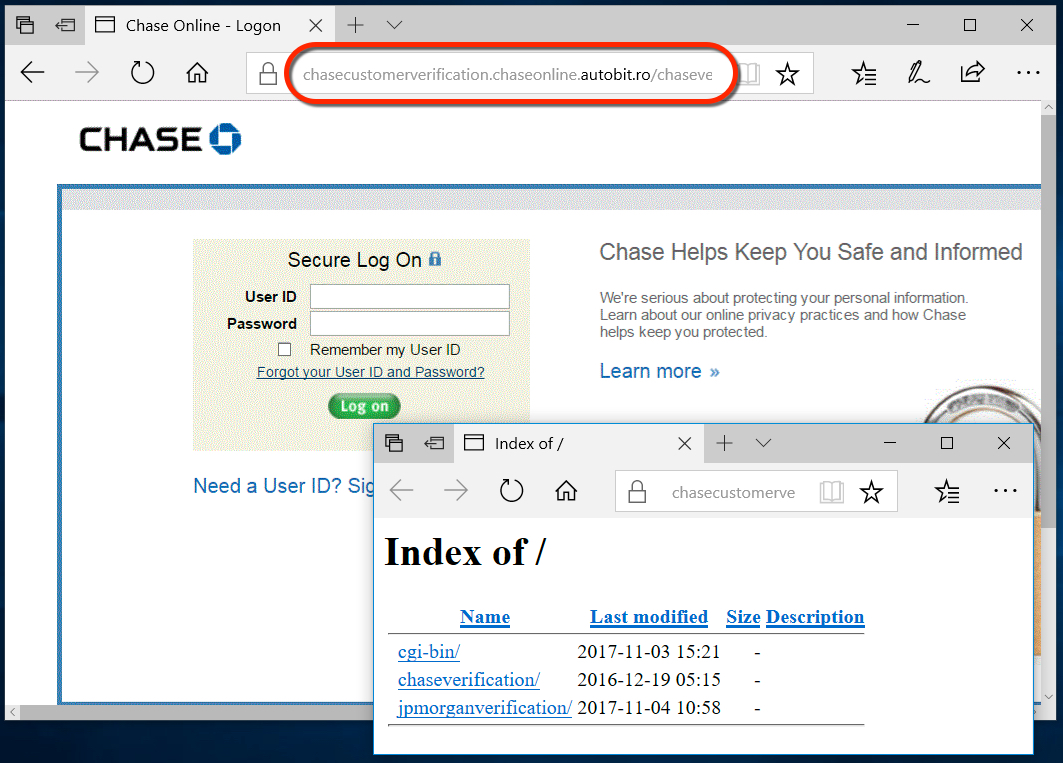The height and width of the screenshot is (763, 1063).
Task: Open a new tab in the Chase window
Action: click(x=355, y=25)
